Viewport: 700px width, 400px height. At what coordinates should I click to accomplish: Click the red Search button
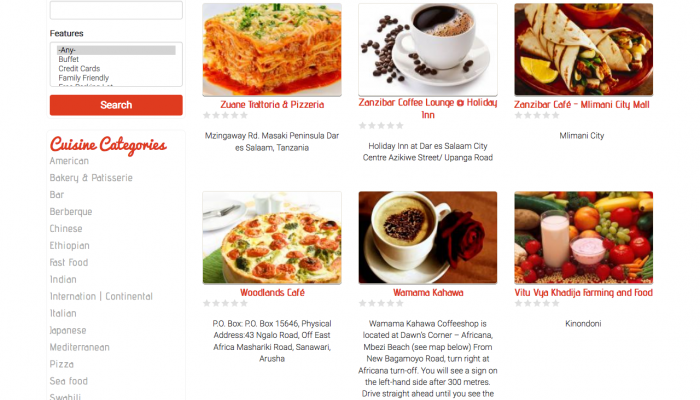point(116,105)
